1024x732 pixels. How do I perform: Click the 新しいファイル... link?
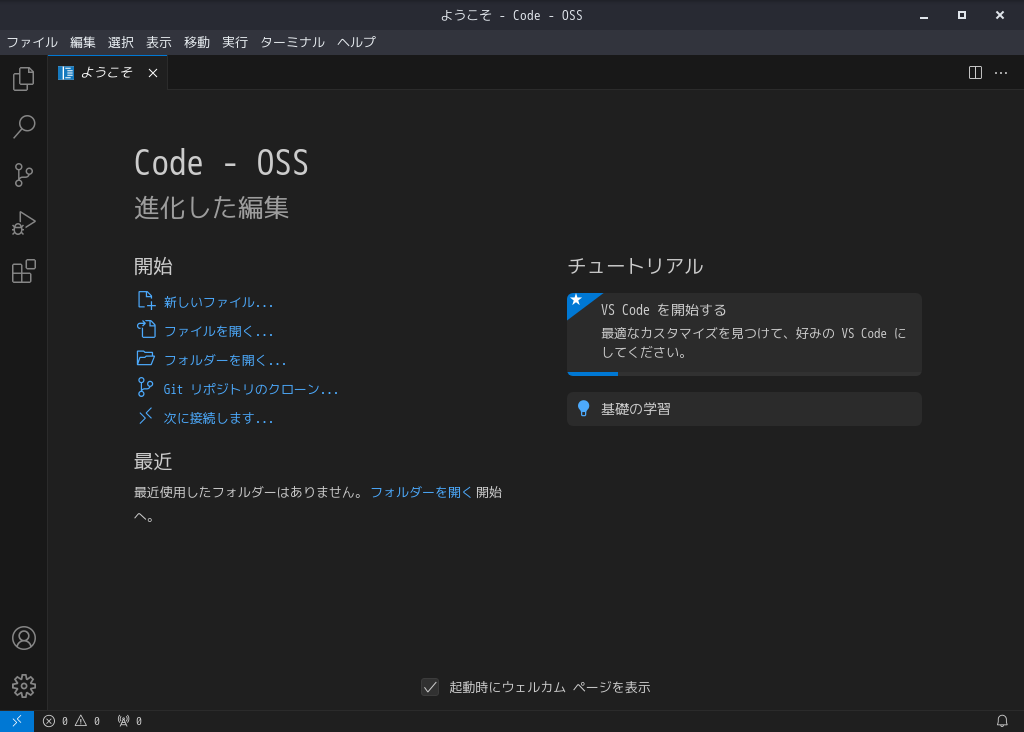[218, 302]
